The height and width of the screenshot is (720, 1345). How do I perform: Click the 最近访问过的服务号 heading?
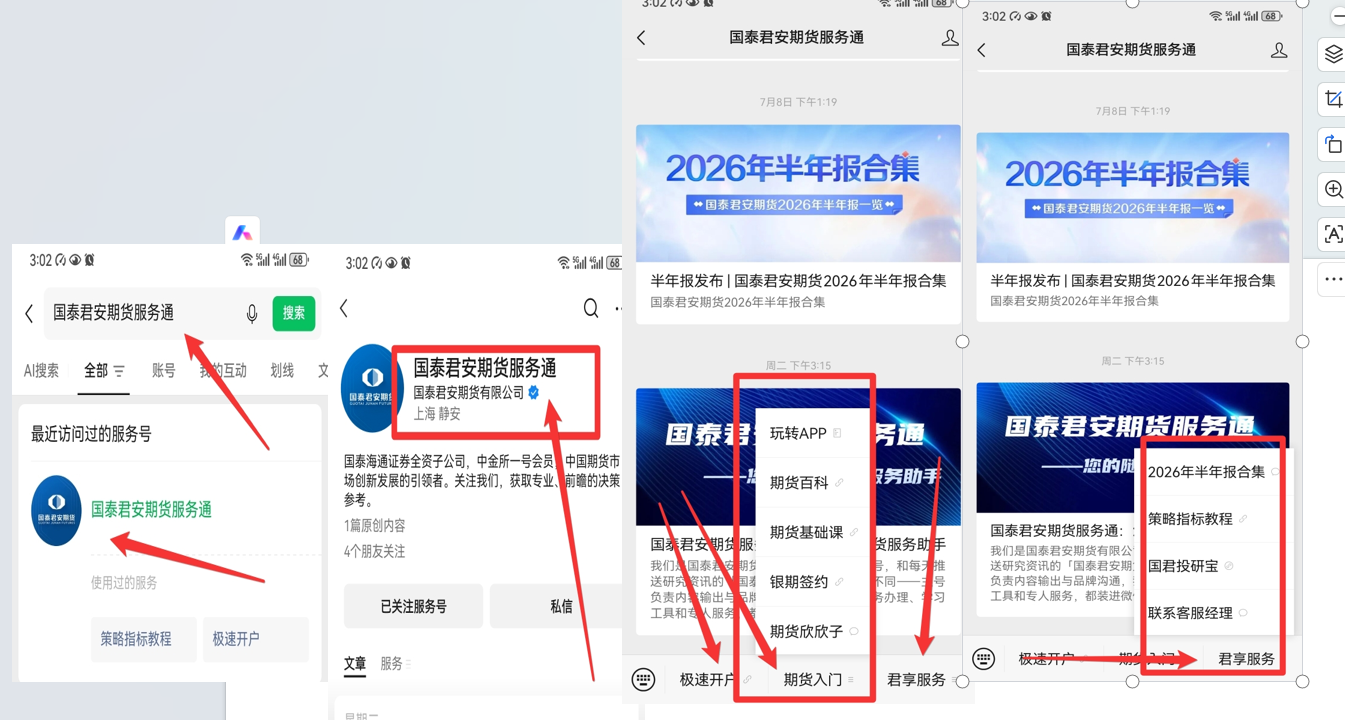[x=91, y=434]
